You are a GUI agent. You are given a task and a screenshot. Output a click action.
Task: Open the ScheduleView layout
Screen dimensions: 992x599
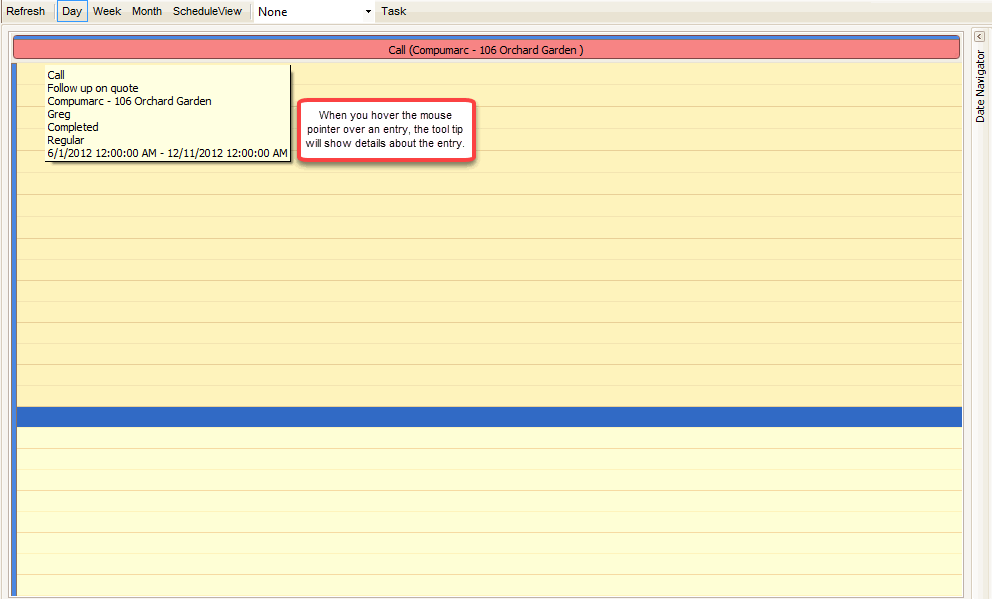click(x=207, y=12)
